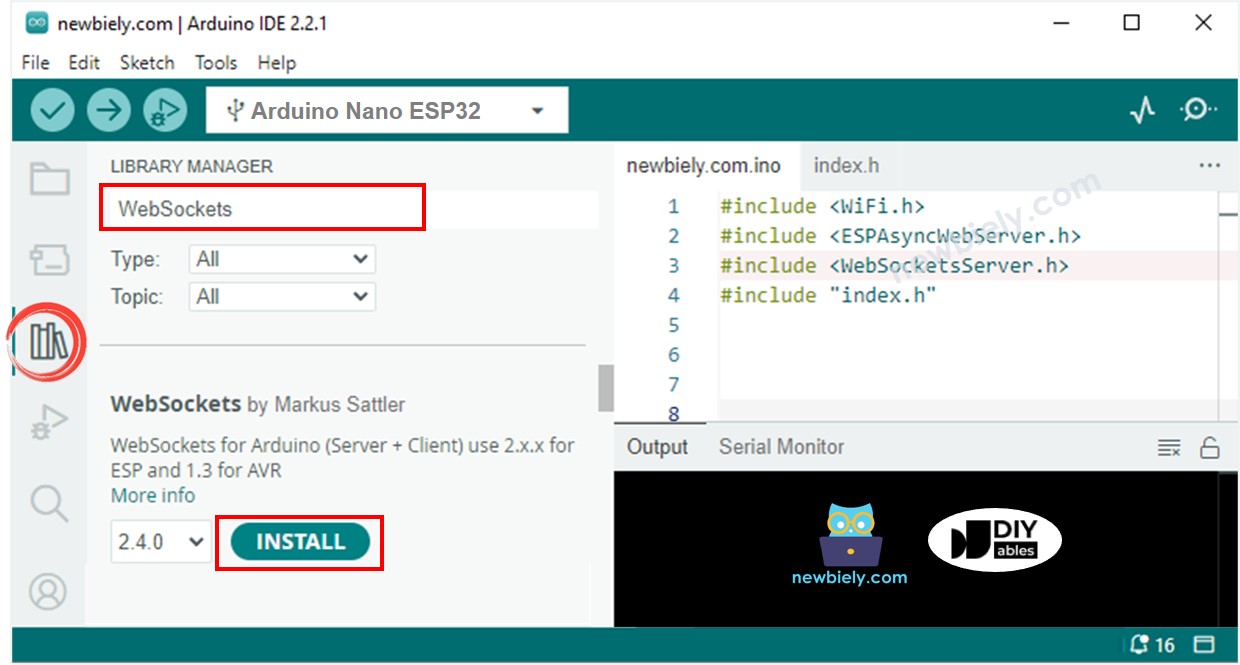Toggle the output lock icon

pyautogui.click(x=1210, y=448)
